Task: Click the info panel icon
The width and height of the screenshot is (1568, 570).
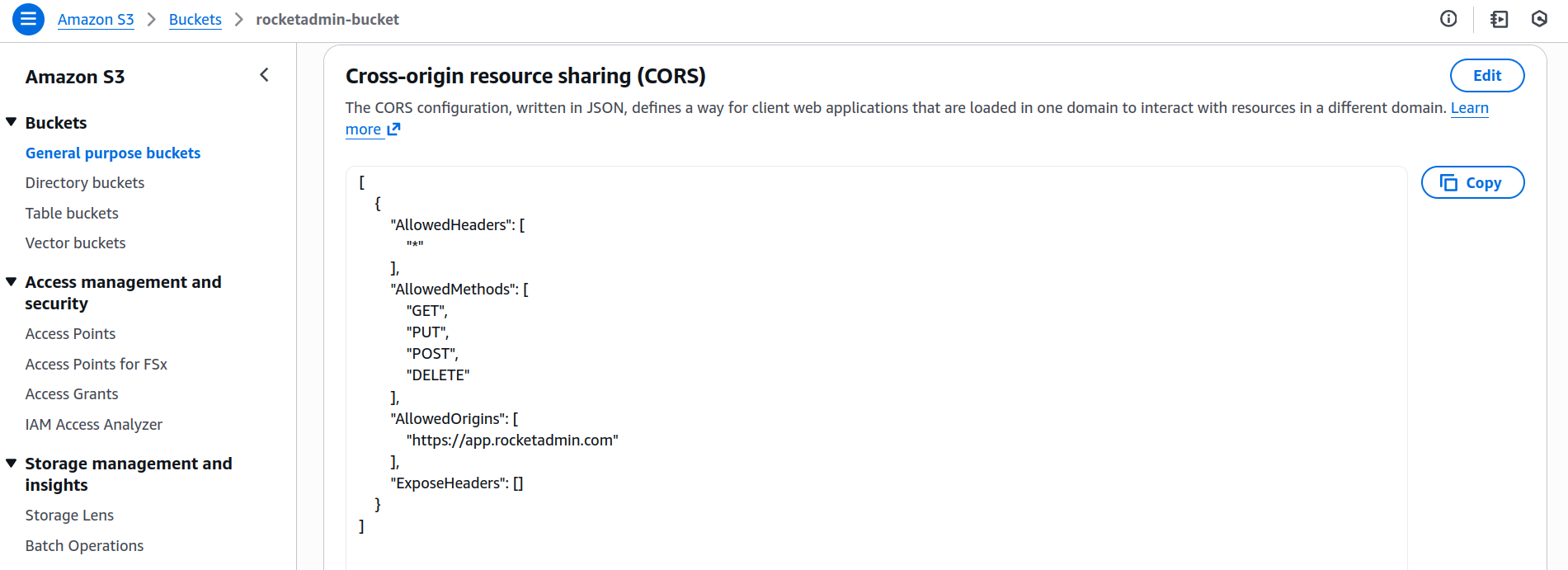Action: [x=1448, y=19]
